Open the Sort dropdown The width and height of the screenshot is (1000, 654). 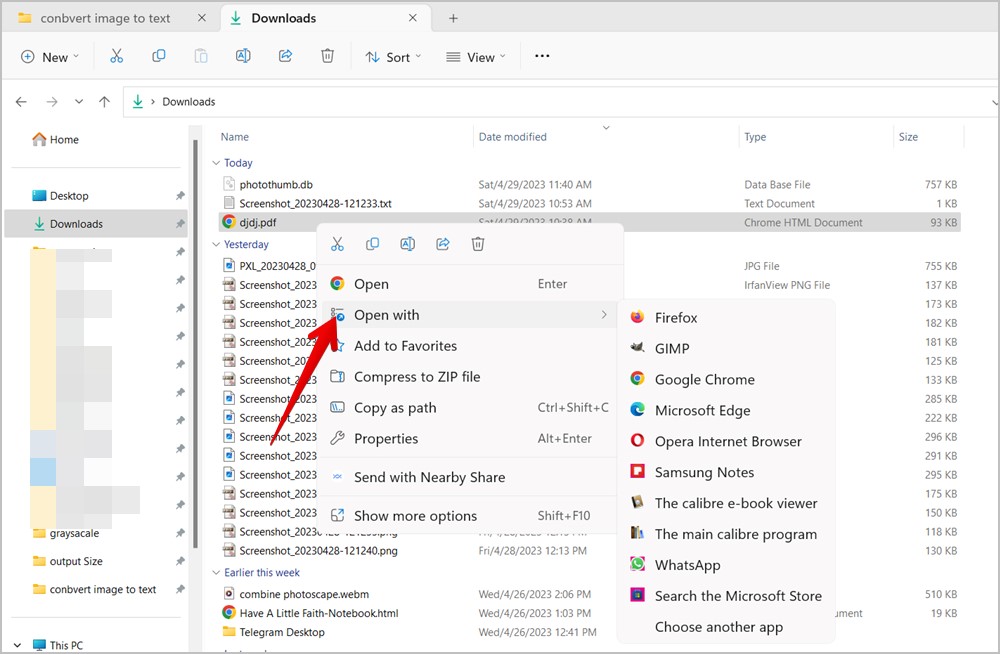[x=393, y=57]
